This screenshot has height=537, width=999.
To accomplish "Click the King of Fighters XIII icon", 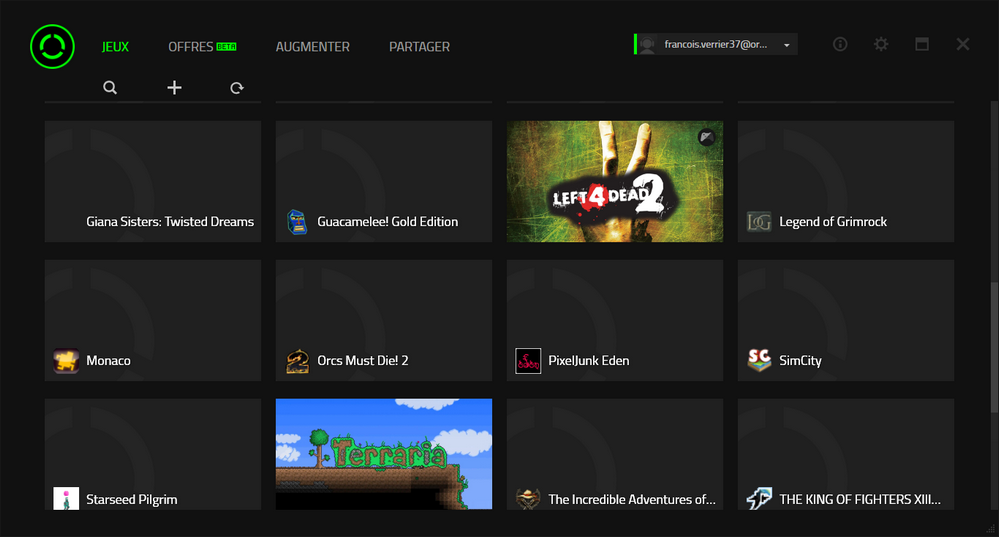I will 759,499.
